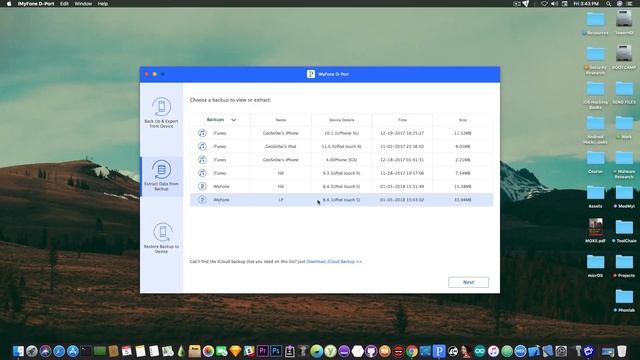Click the Time column header
This screenshot has height=360, width=640.
[x=402, y=120]
